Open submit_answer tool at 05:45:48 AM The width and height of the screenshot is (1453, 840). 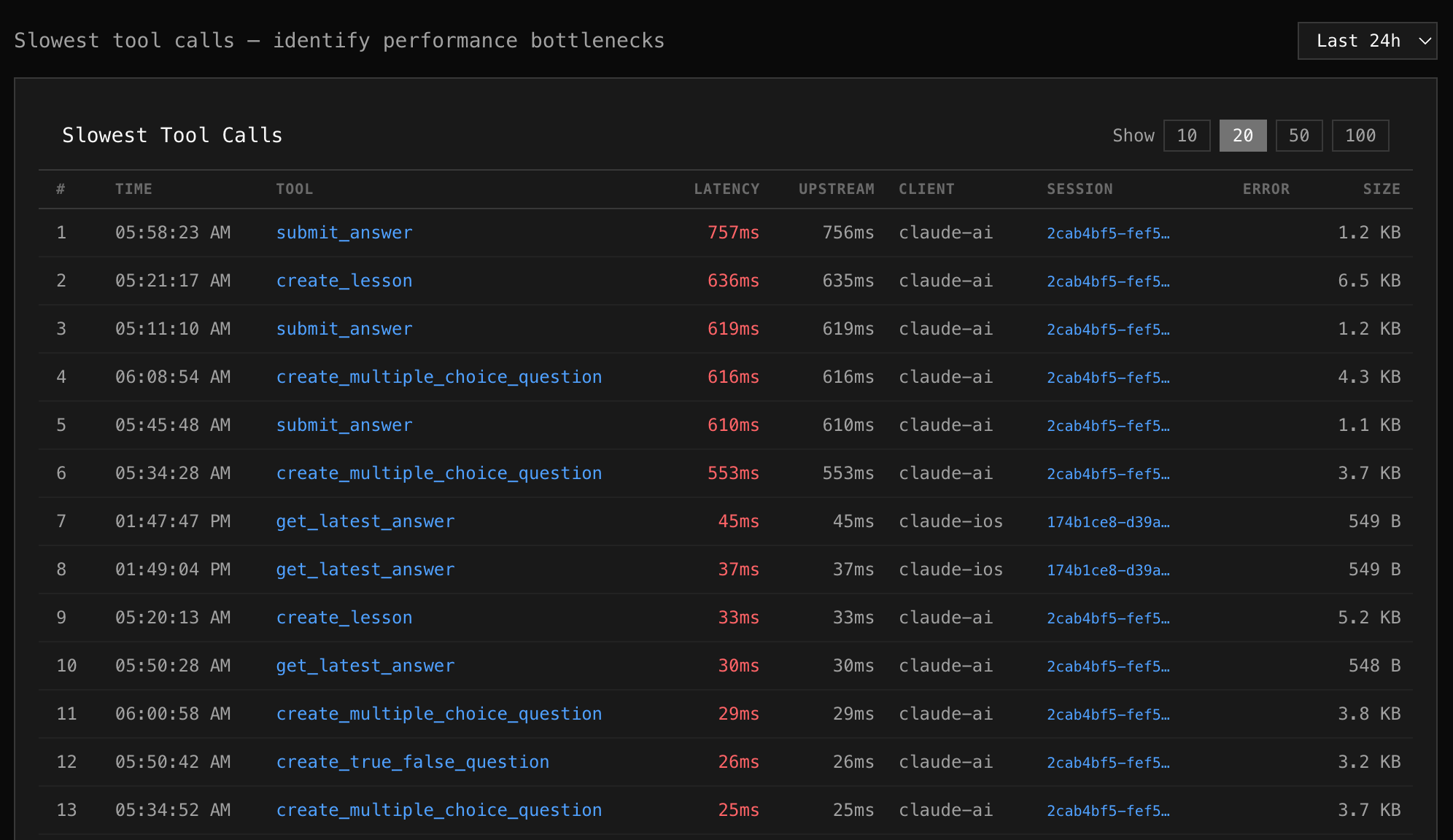[344, 425]
